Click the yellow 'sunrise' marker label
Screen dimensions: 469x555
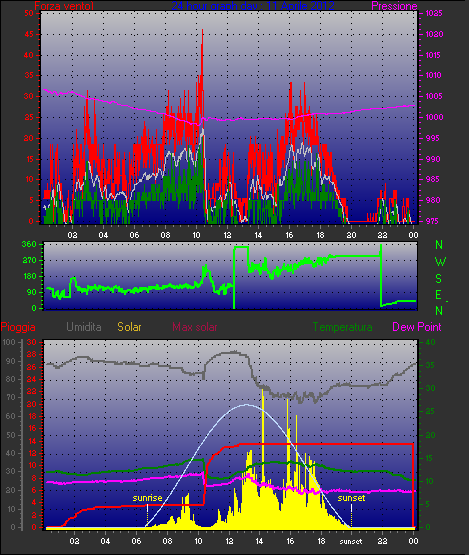[147, 498]
